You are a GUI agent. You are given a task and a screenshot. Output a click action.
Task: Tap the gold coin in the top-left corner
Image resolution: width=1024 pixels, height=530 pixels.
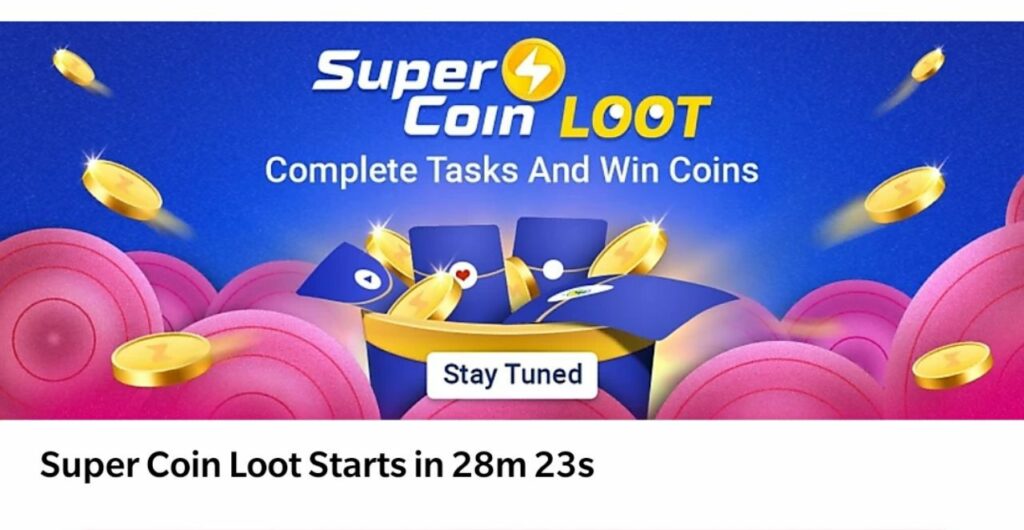[74, 67]
